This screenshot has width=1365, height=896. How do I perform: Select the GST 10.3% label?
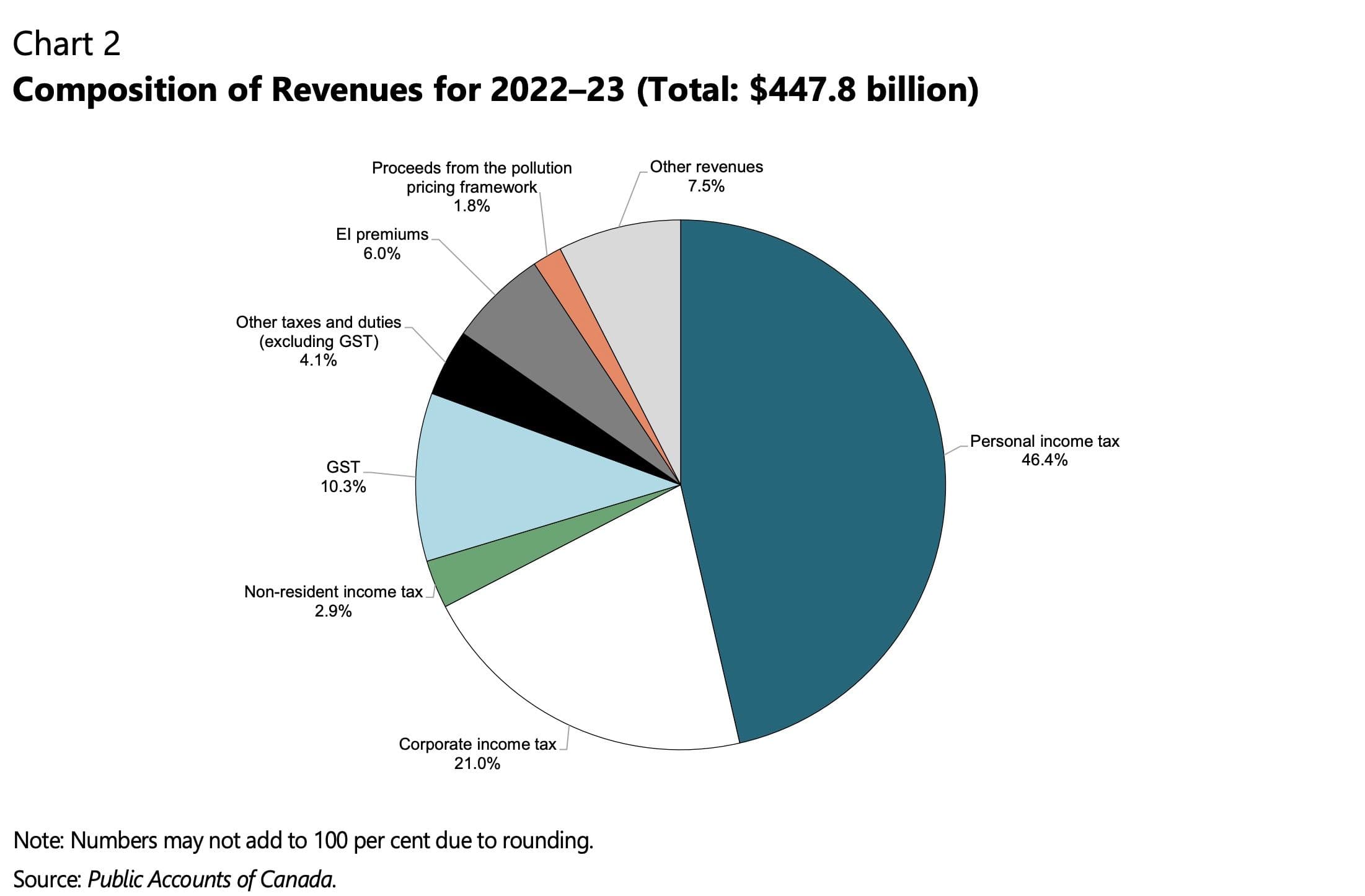343,477
